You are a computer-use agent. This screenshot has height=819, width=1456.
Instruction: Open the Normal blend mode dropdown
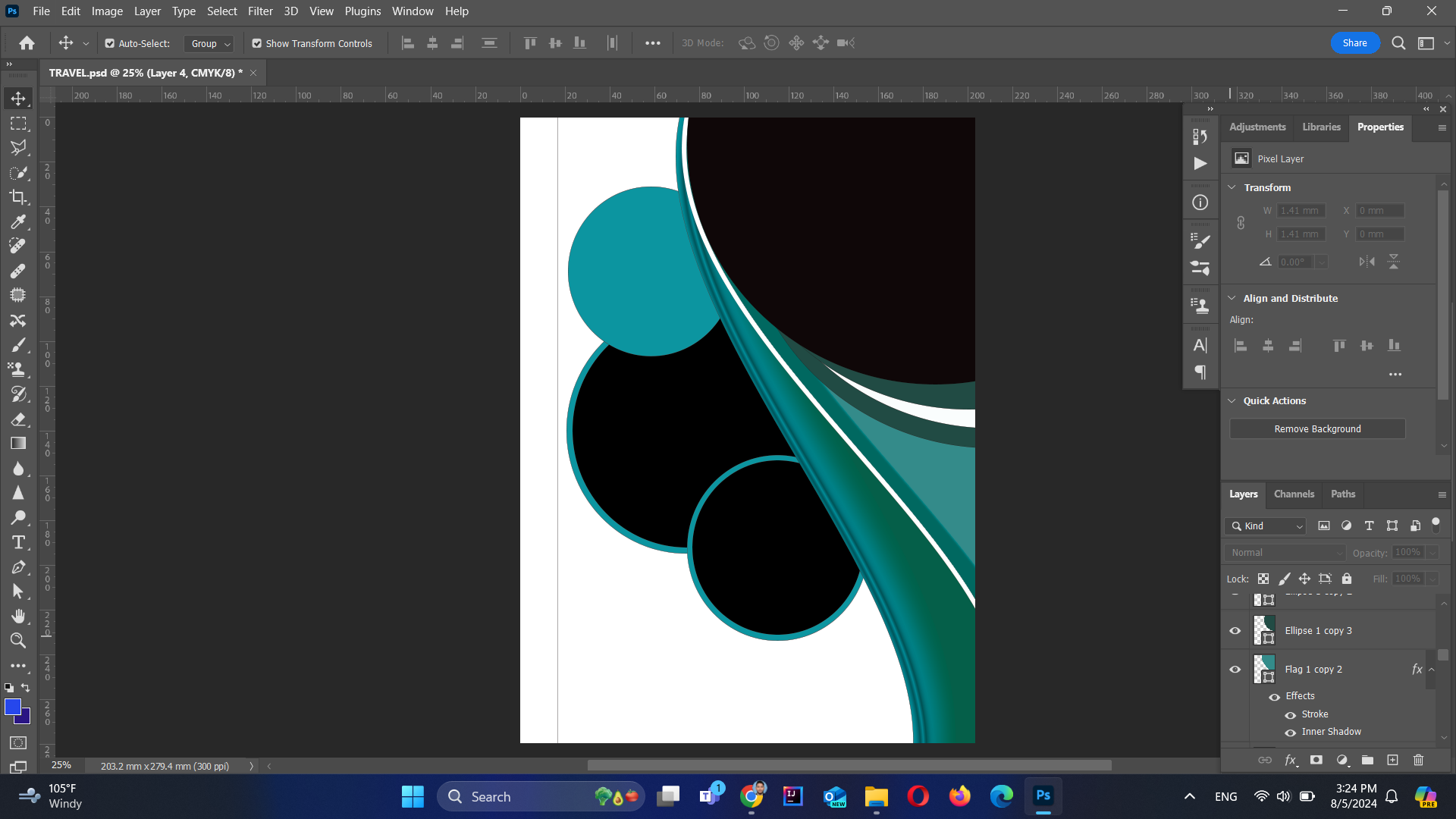(1285, 553)
